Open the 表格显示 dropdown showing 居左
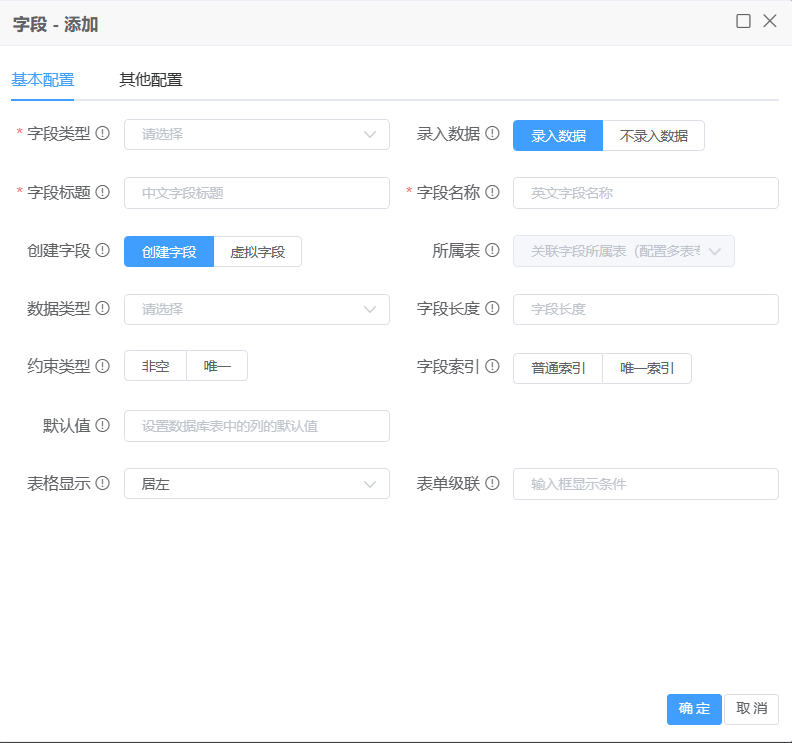Image resolution: width=792 pixels, height=743 pixels. coord(256,484)
